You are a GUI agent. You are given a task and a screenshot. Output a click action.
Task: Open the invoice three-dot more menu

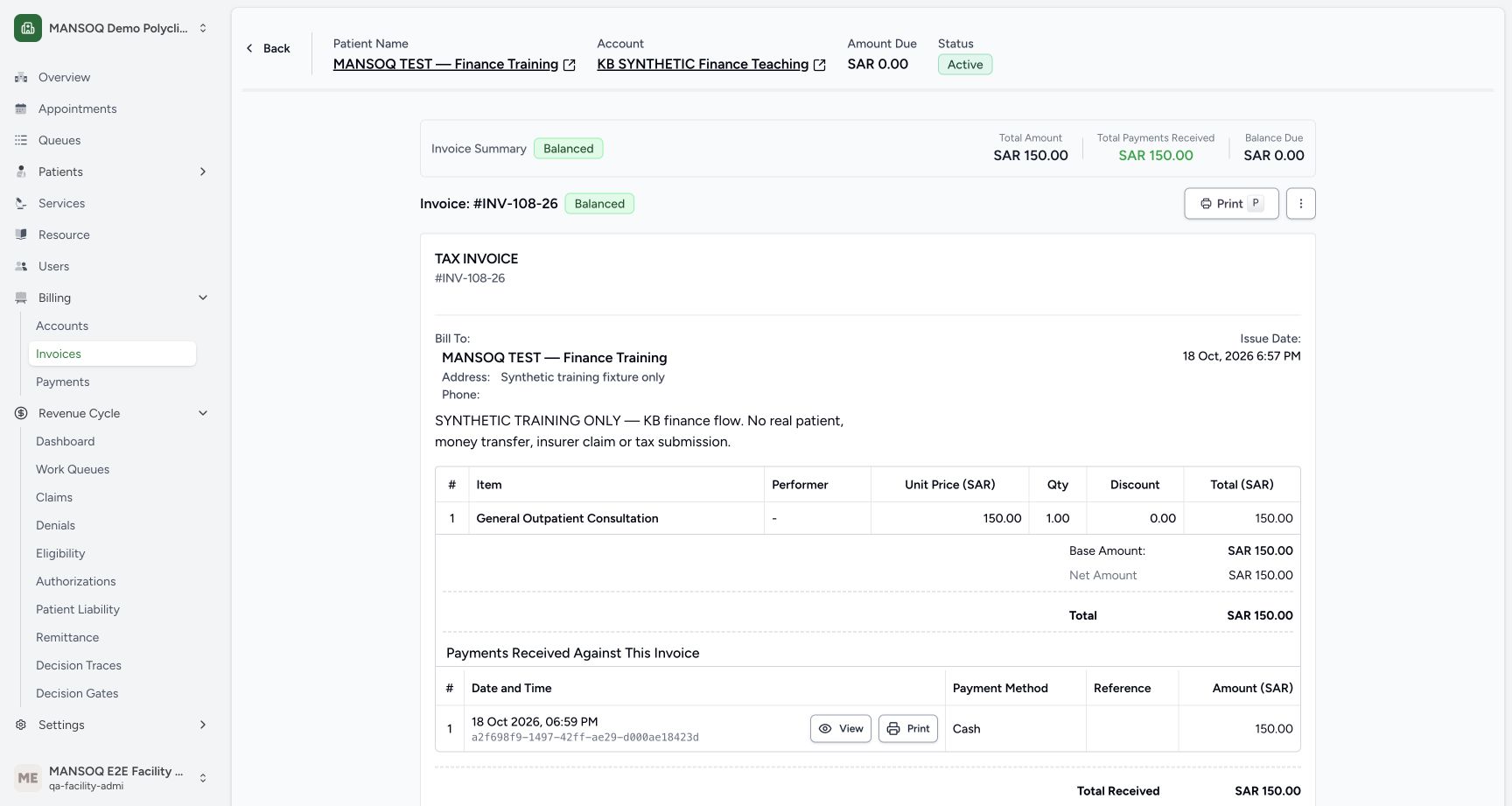click(1301, 204)
